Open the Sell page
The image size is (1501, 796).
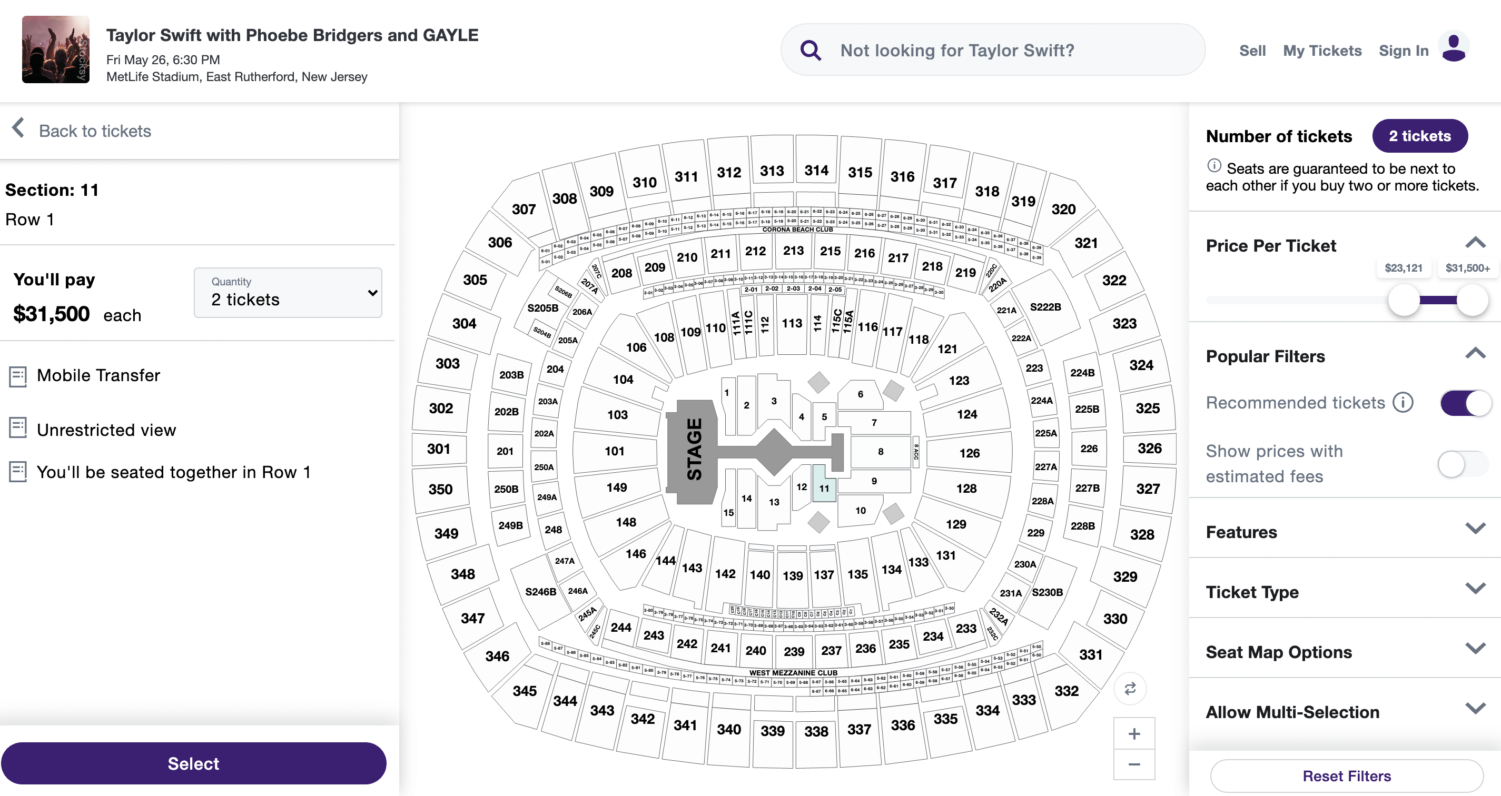point(1252,51)
